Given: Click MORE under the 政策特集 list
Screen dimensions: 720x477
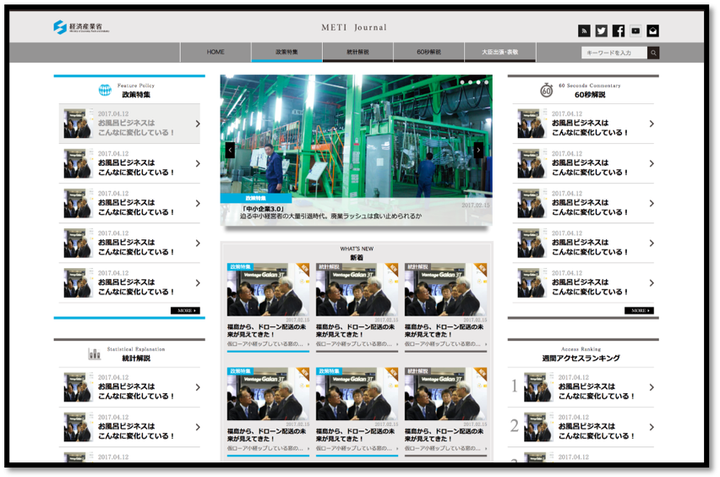Looking at the screenshot, I should (186, 311).
